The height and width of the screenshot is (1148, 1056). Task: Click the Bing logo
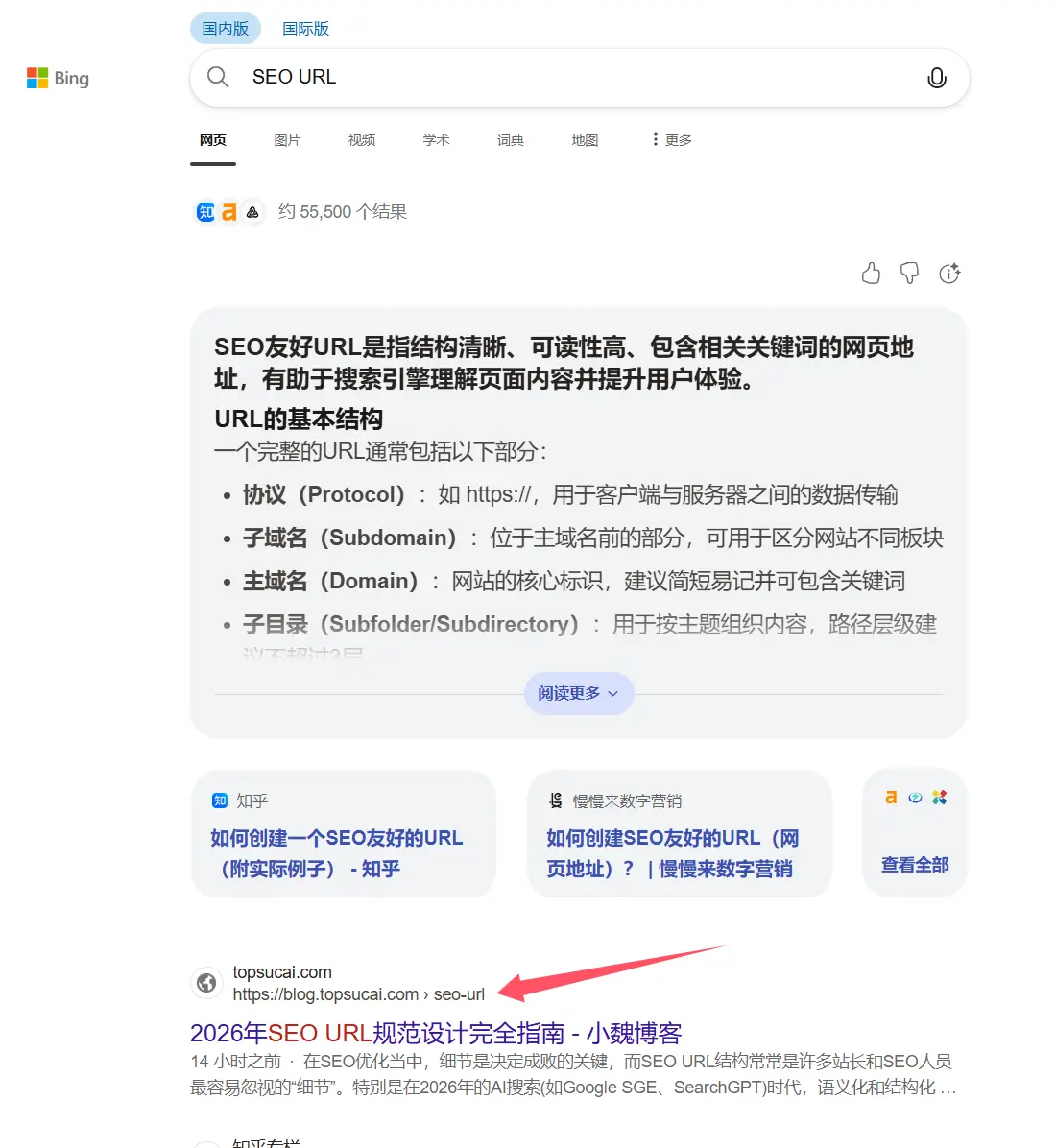[58, 78]
